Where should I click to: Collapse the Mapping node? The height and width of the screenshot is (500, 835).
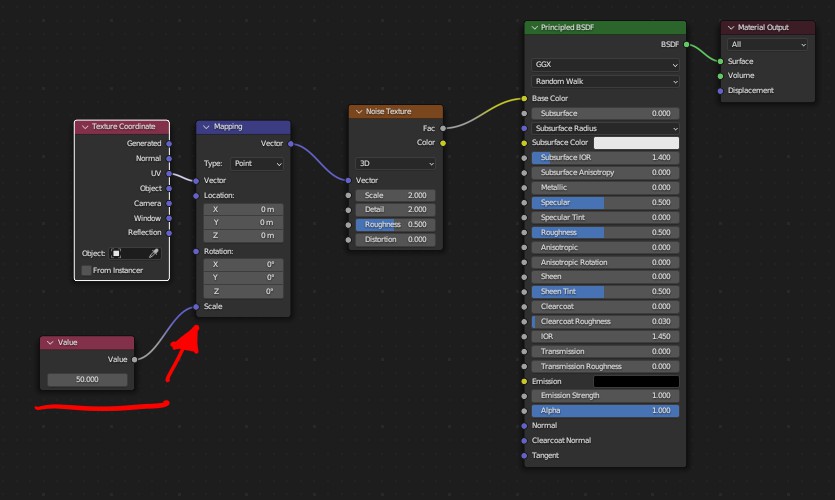pos(206,127)
